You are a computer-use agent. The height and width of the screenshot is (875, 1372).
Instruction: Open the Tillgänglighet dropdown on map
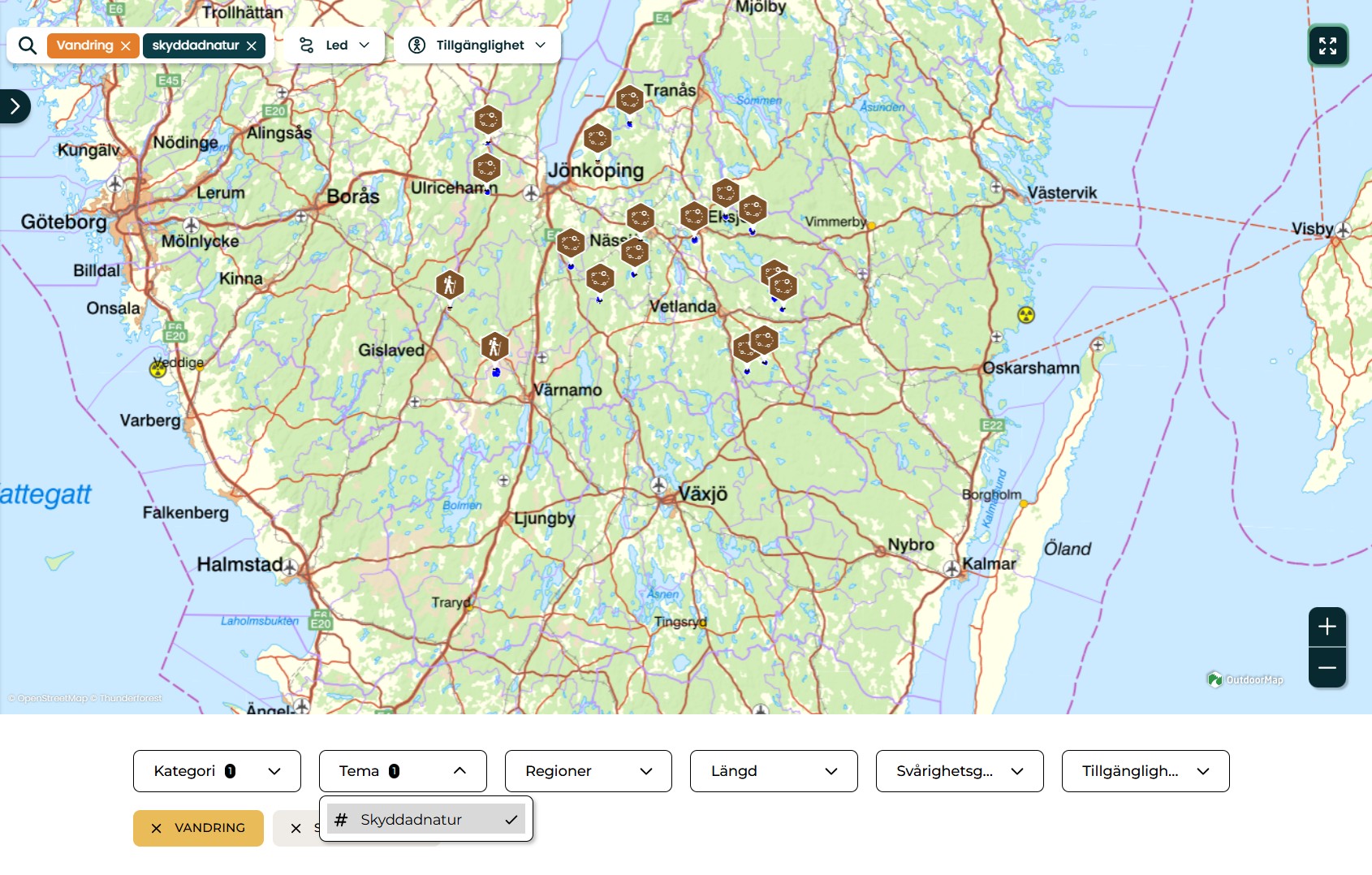pos(477,45)
